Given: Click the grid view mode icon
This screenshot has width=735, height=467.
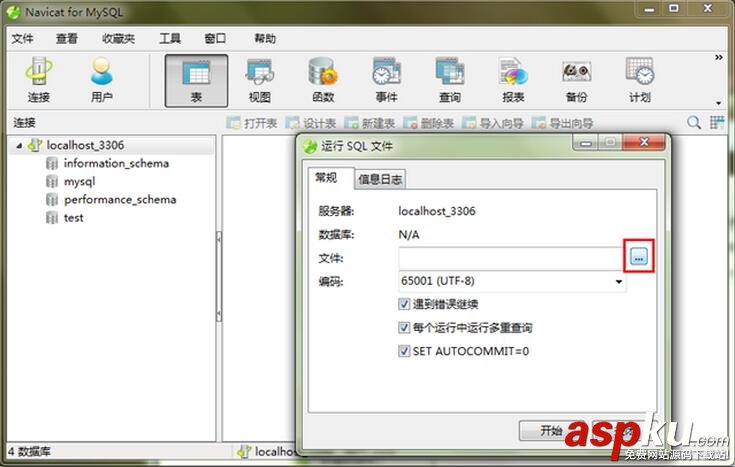Looking at the screenshot, I should click(x=717, y=123).
